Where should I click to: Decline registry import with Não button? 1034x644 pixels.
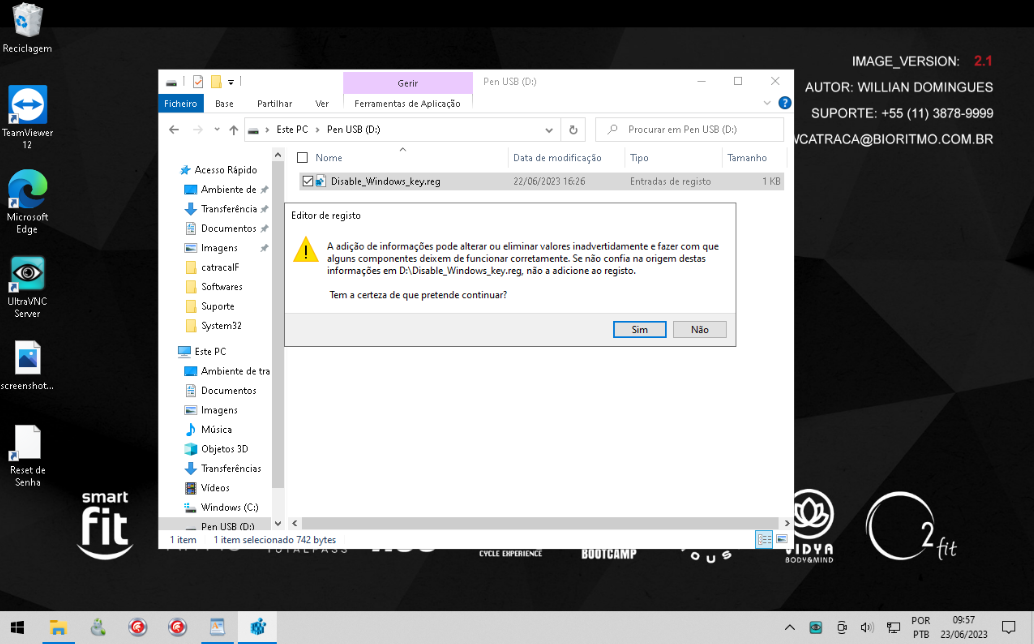point(700,330)
